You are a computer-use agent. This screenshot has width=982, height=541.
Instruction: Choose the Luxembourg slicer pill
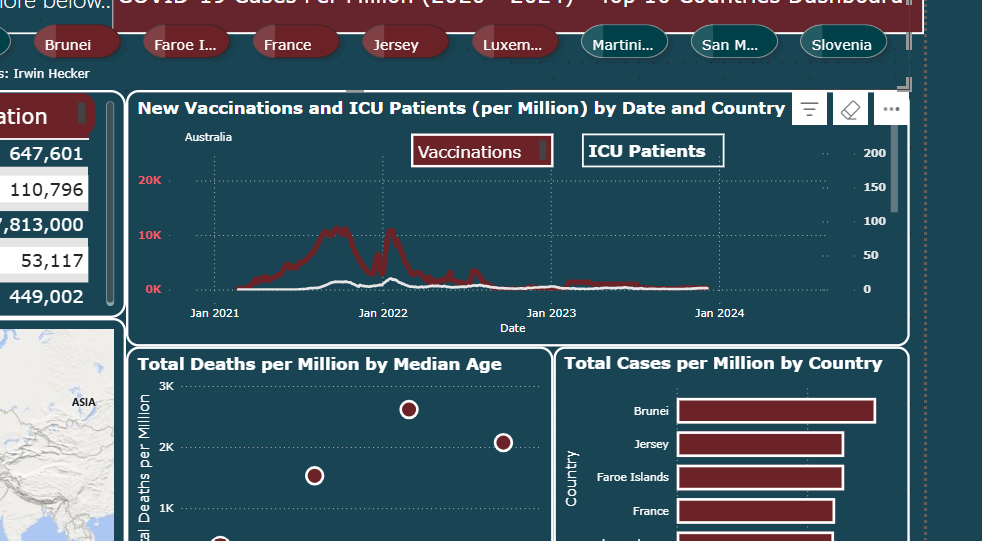513,44
